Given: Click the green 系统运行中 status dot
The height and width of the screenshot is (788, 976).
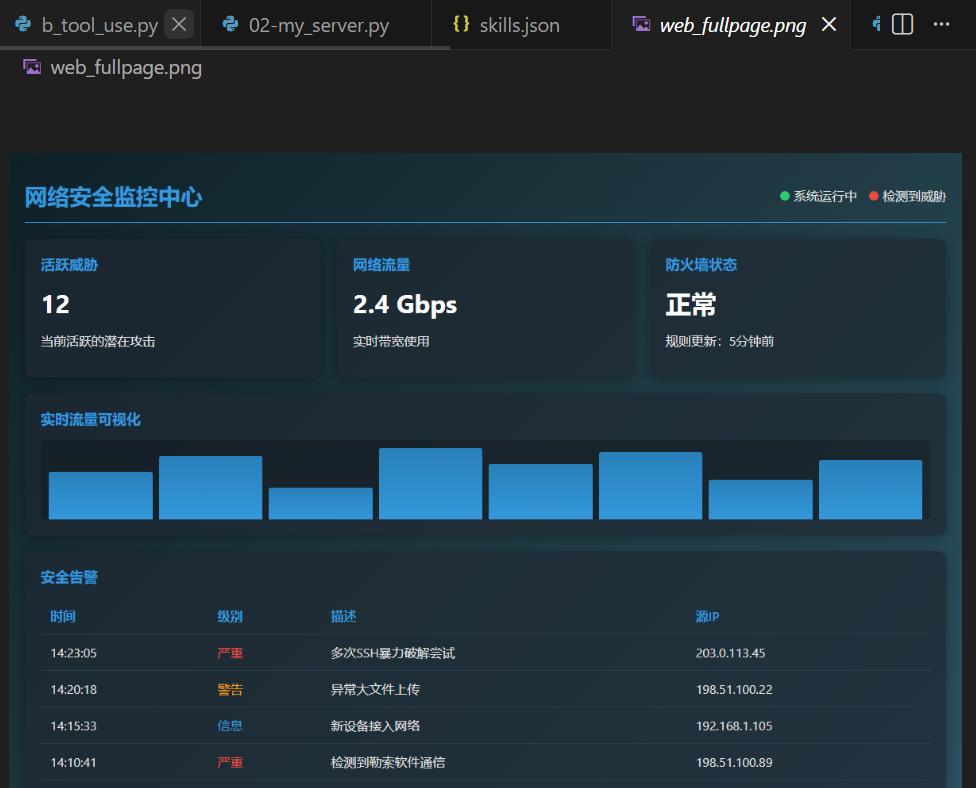Looking at the screenshot, I should tap(785, 196).
